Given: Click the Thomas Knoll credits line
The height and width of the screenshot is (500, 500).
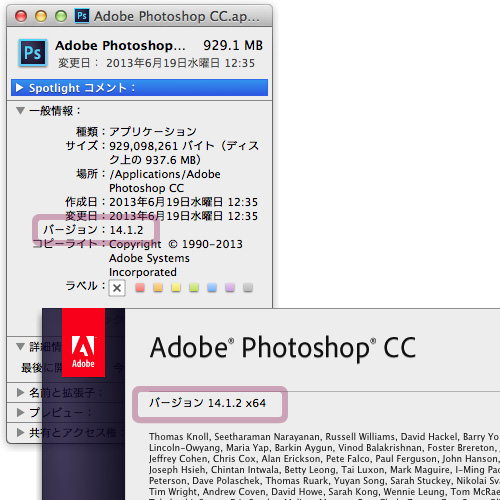Looking at the screenshot, I should click(x=324, y=437).
